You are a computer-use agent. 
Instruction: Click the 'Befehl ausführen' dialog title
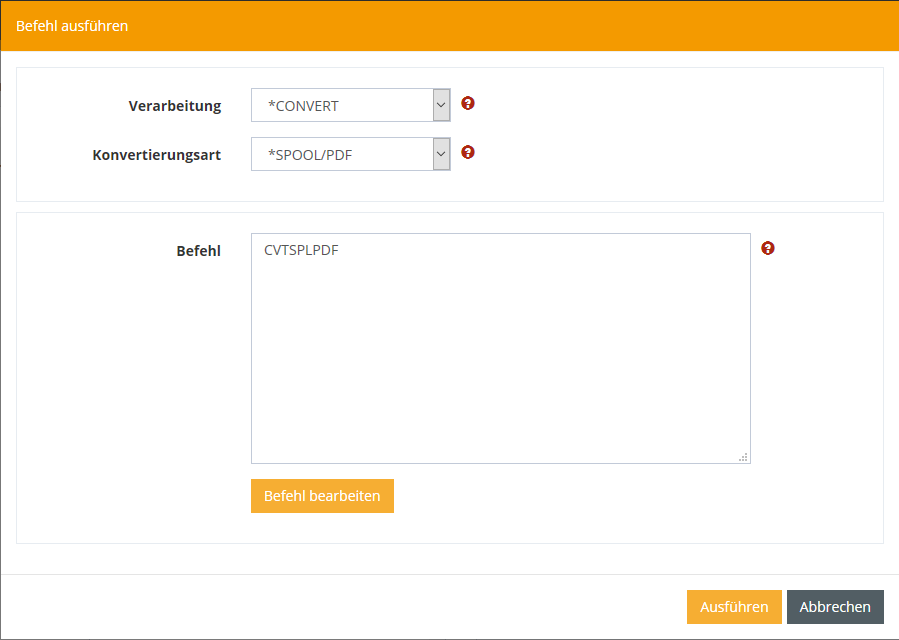coord(72,25)
